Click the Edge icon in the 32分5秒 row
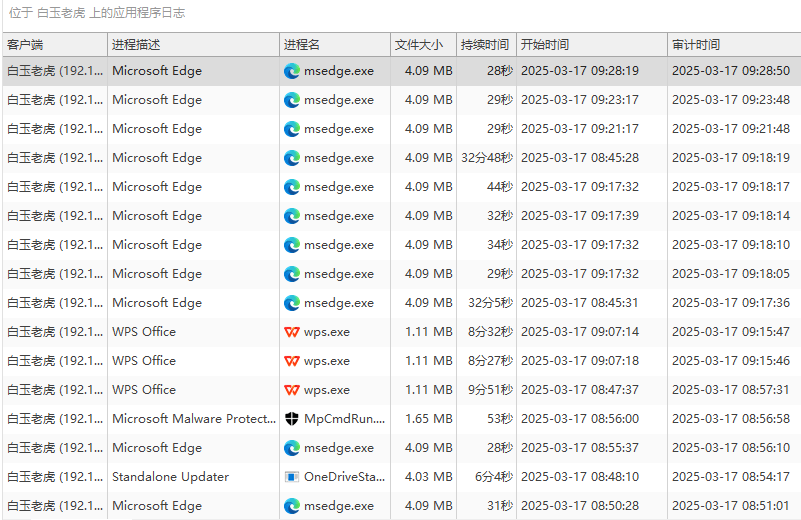The width and height of the screenshot is (801, 520). (292, 303)
